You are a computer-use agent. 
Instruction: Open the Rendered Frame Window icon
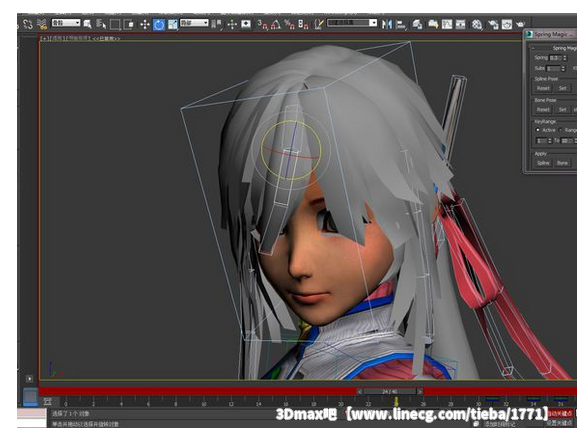pyautogui.click(x=507, y=25)
